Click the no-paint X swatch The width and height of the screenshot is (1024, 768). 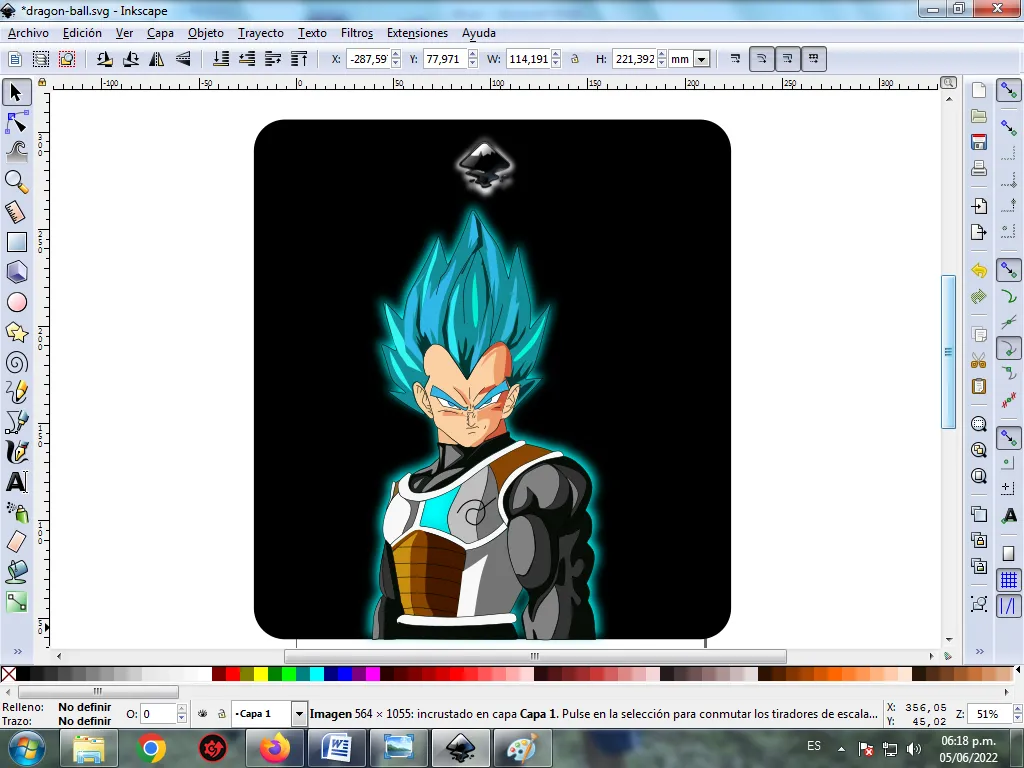[8, 674]
